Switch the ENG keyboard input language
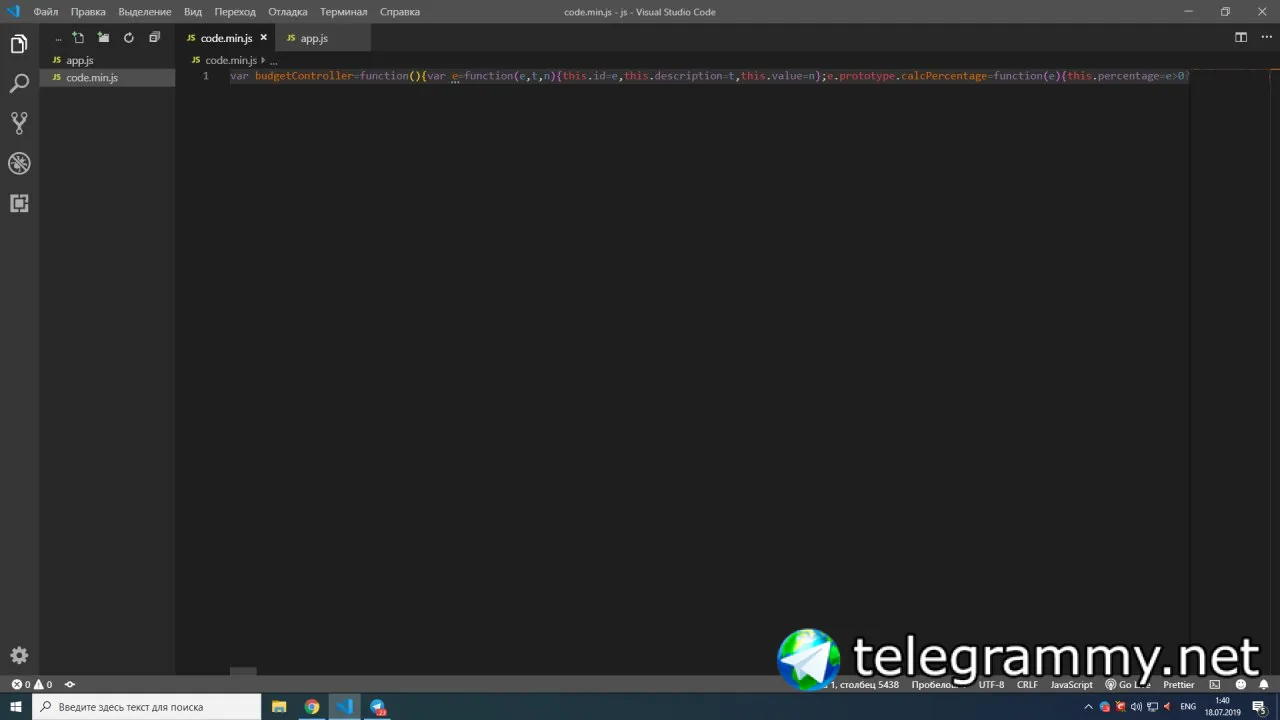The height and width of the screenshot is (720, 1280). 1188,707
